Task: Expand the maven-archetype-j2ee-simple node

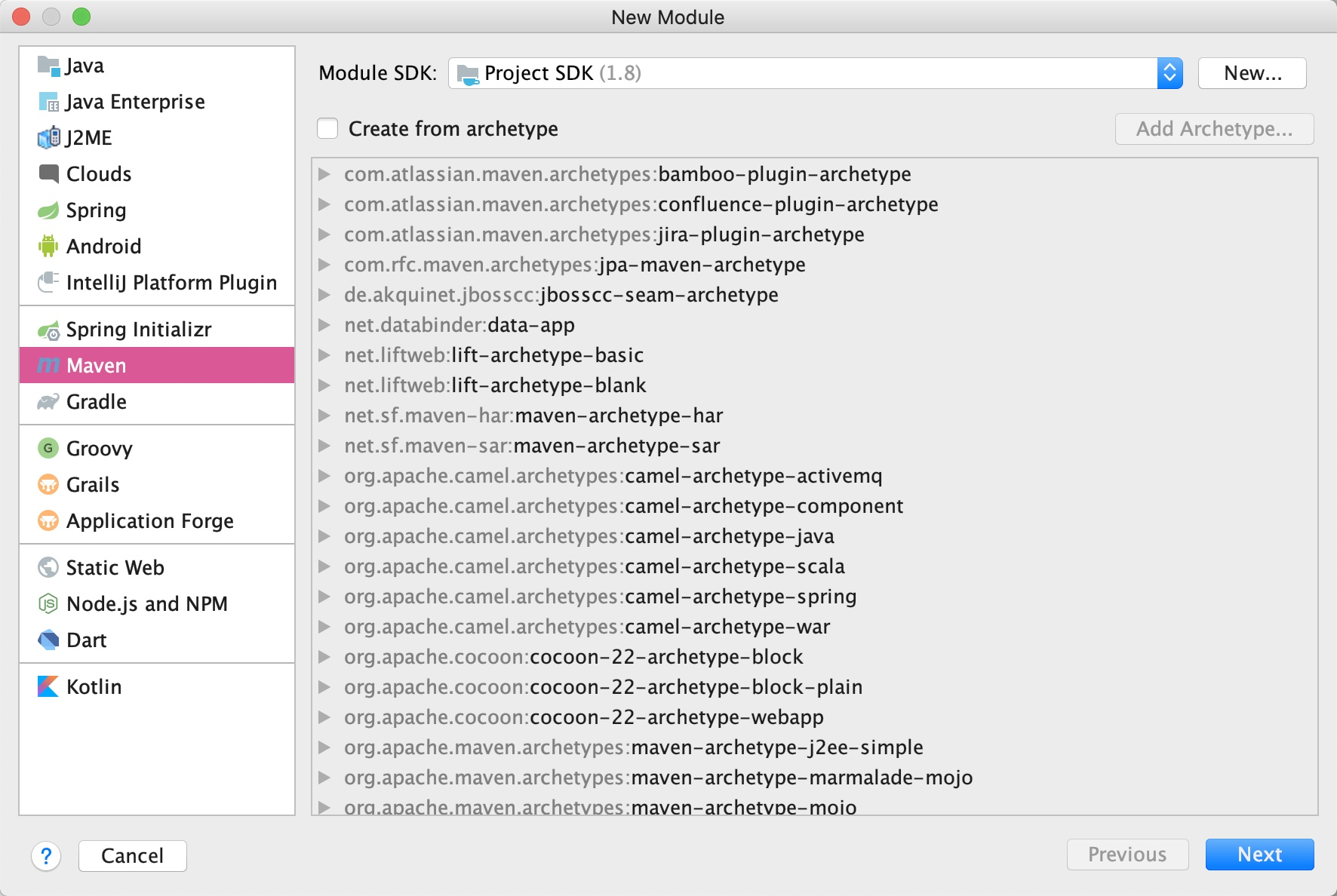Action: point(324,747)
